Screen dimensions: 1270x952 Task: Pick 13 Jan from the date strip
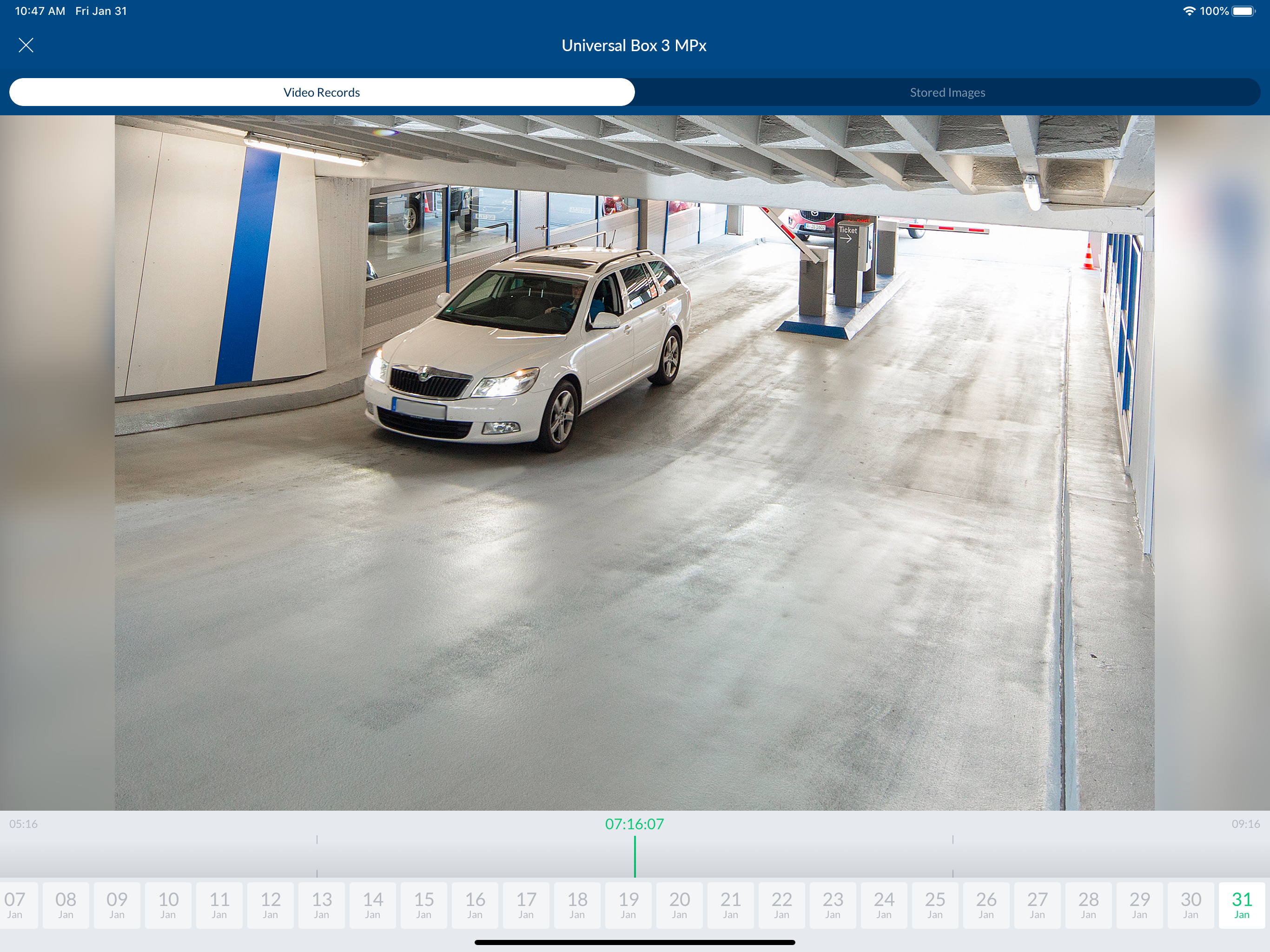pos(322,905)
